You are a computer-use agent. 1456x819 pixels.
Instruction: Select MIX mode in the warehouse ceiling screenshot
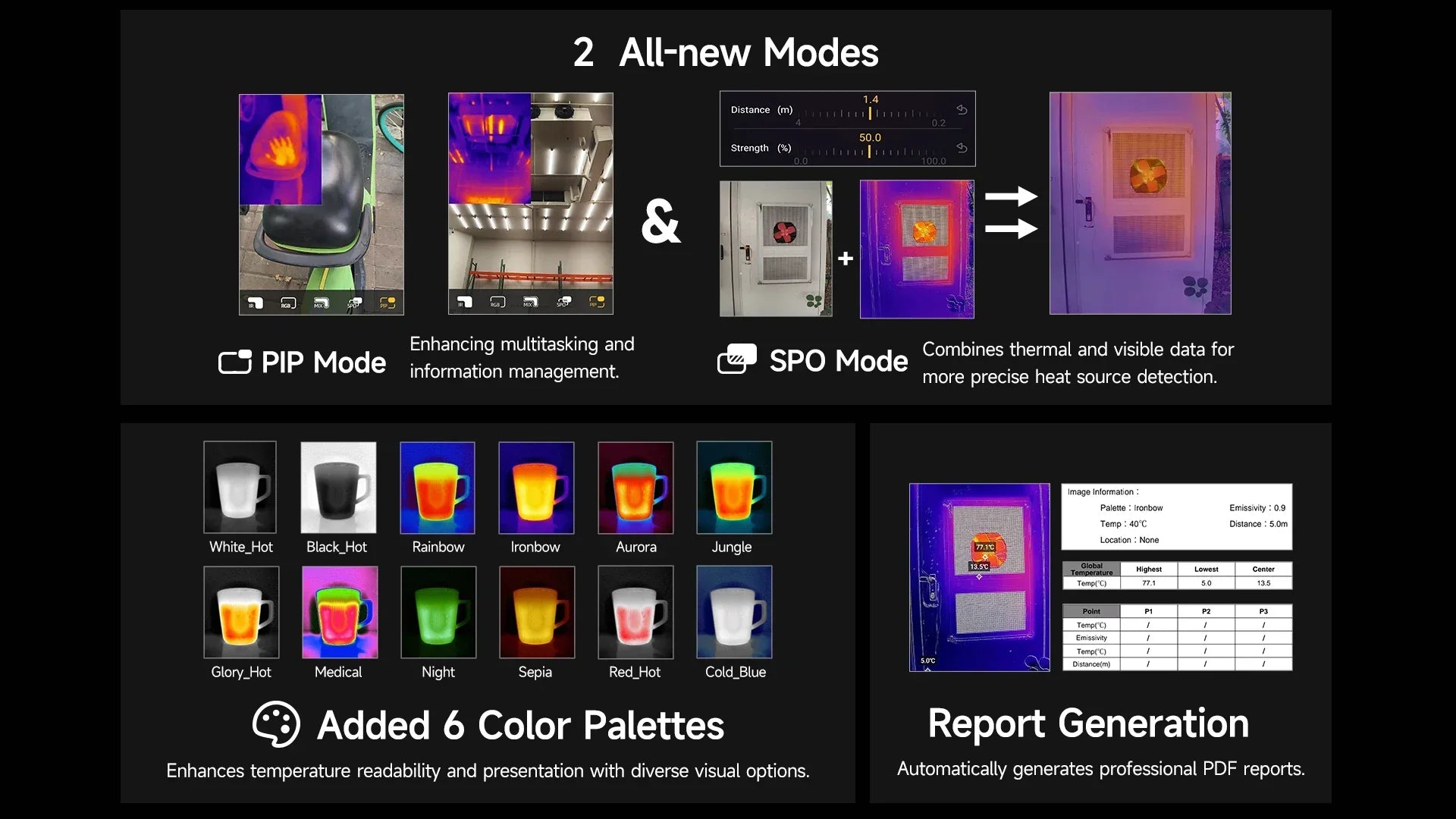click(x=531, y=302)
